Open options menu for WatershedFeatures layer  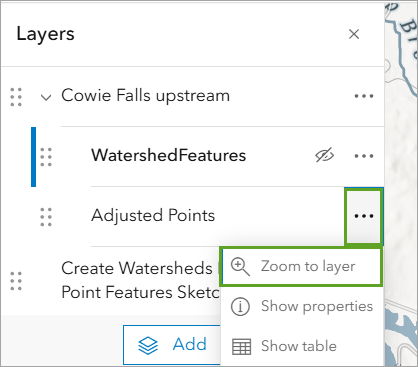(364, 156)
